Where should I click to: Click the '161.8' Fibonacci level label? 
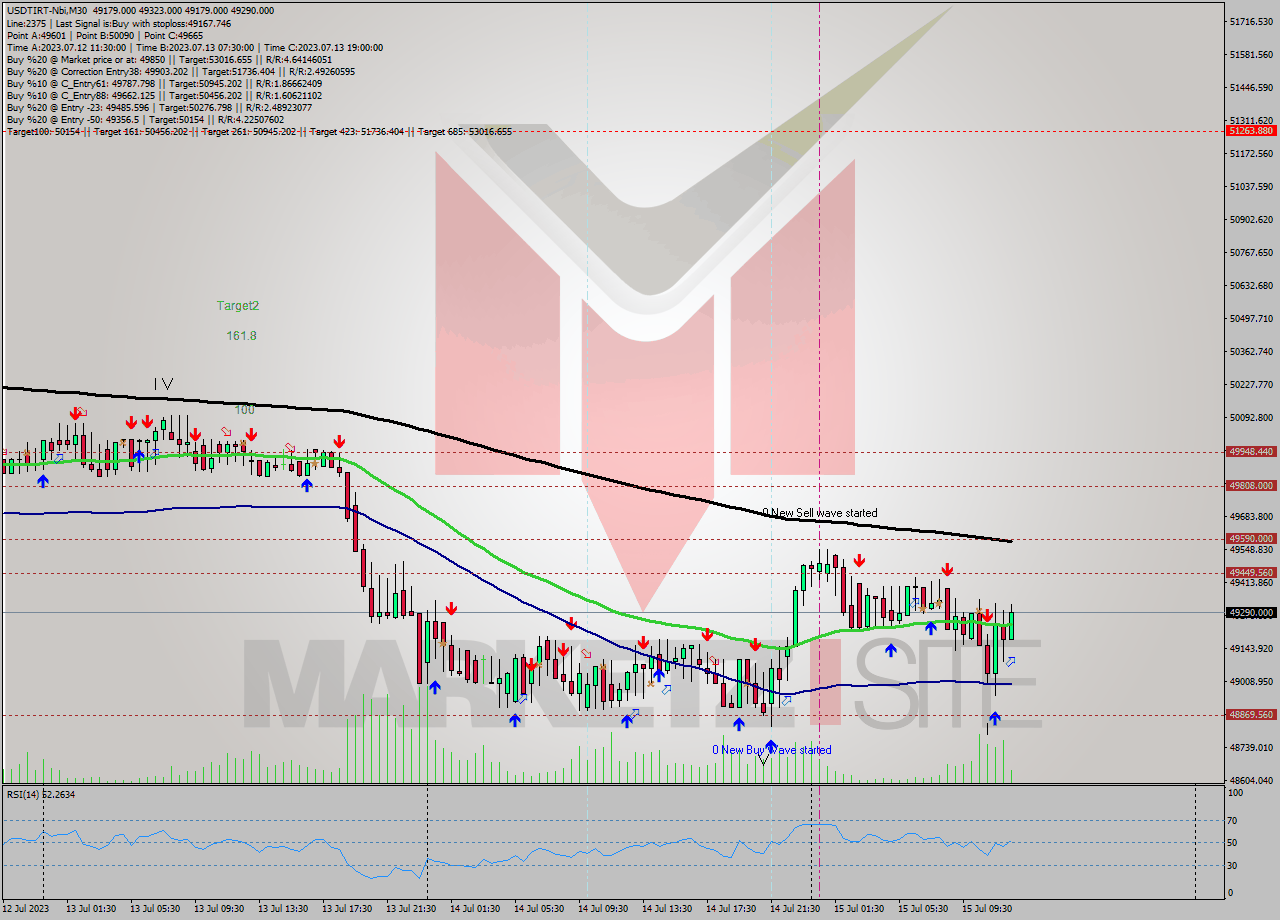[x=241, y=335]
